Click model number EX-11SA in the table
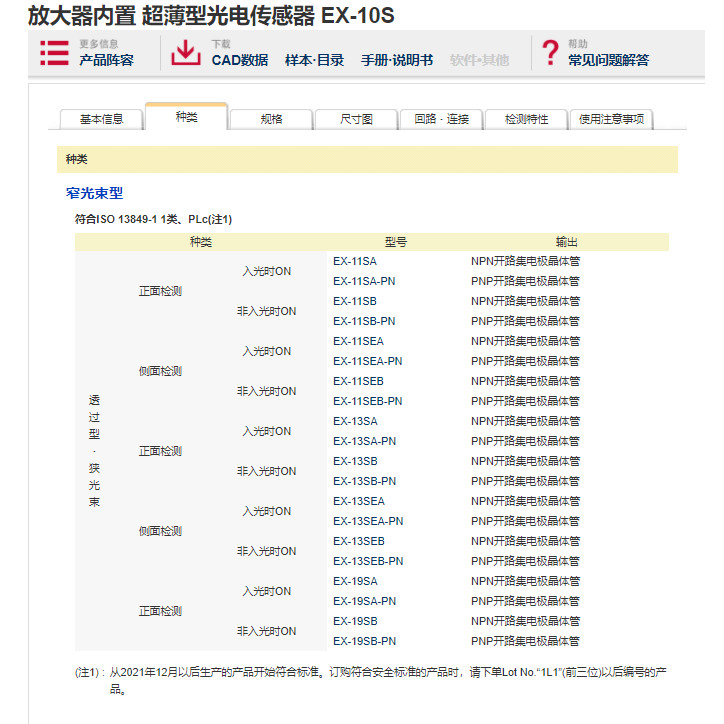This screenshot has width=724, height=724. 355,261
